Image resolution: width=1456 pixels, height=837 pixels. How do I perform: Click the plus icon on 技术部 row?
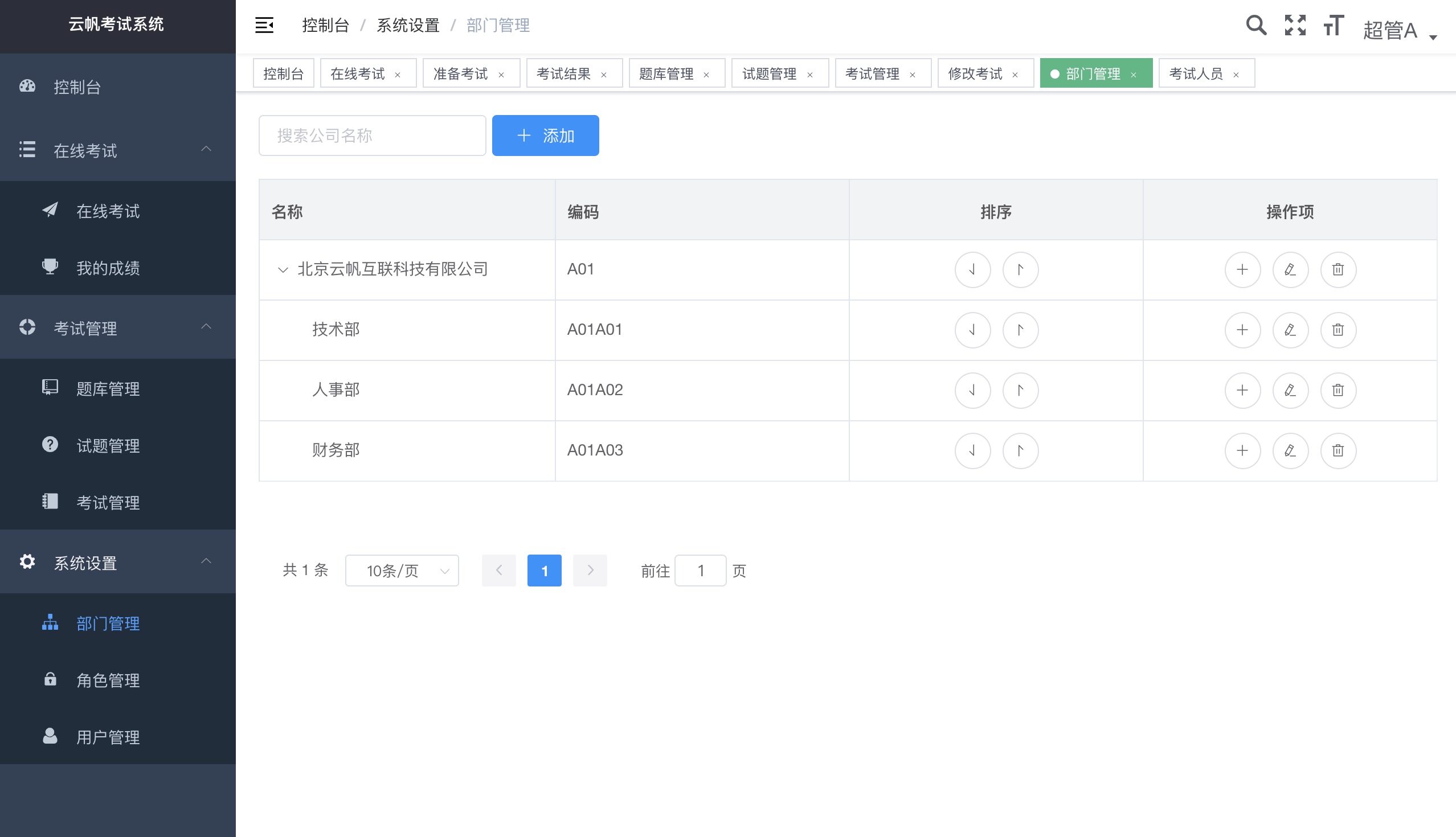pyautogui.click(x=1242, y=330)
